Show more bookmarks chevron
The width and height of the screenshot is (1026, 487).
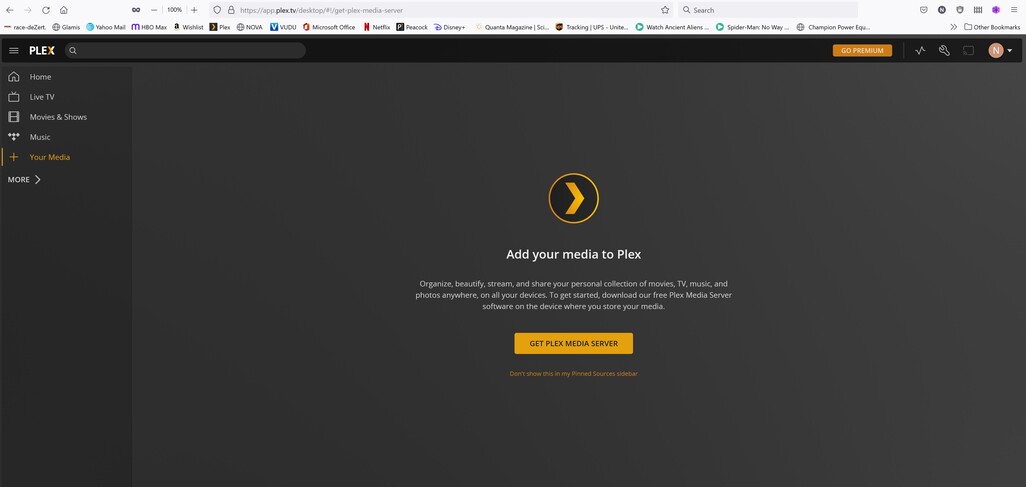click(953, 27)
